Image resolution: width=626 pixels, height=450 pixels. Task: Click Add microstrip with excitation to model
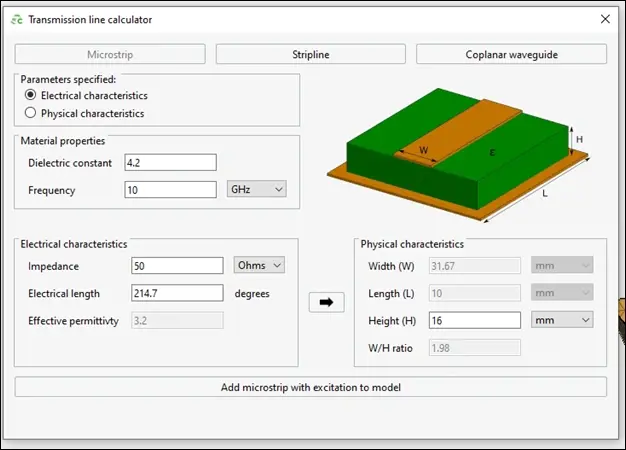pos(311,387)
